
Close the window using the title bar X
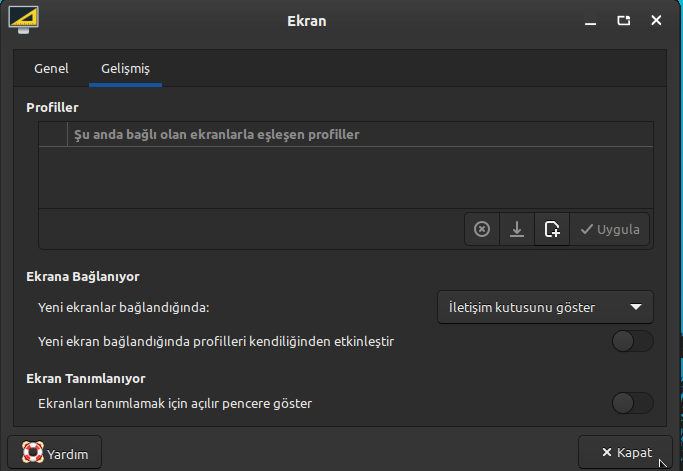click(656, 20)
